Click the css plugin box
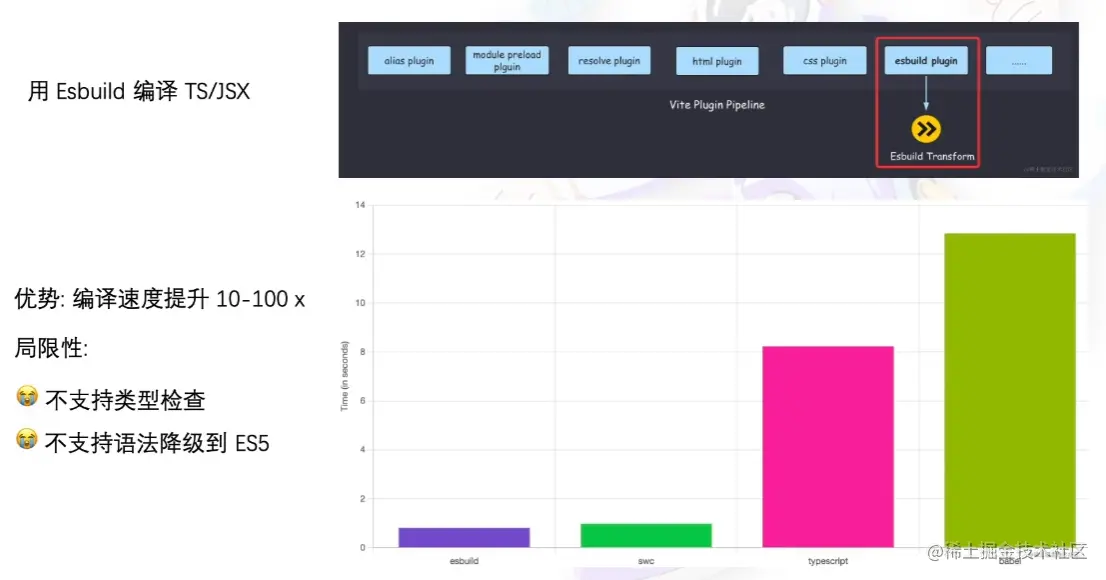Viewport: 1106px width, 580px height. point(825,61)
